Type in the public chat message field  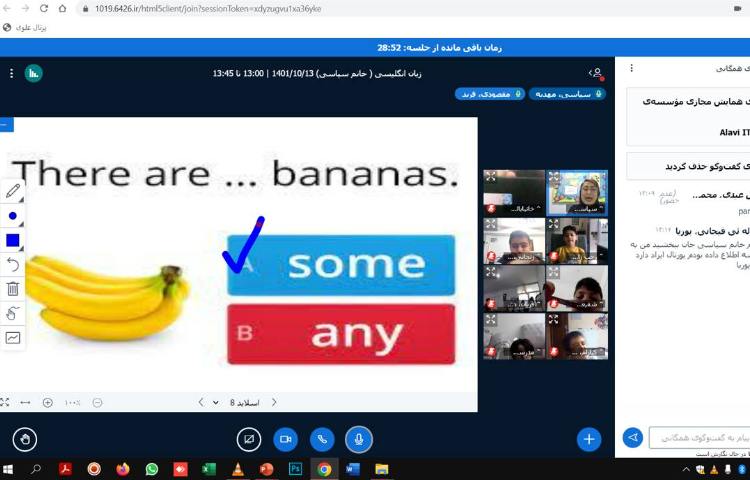pos(700,438)
